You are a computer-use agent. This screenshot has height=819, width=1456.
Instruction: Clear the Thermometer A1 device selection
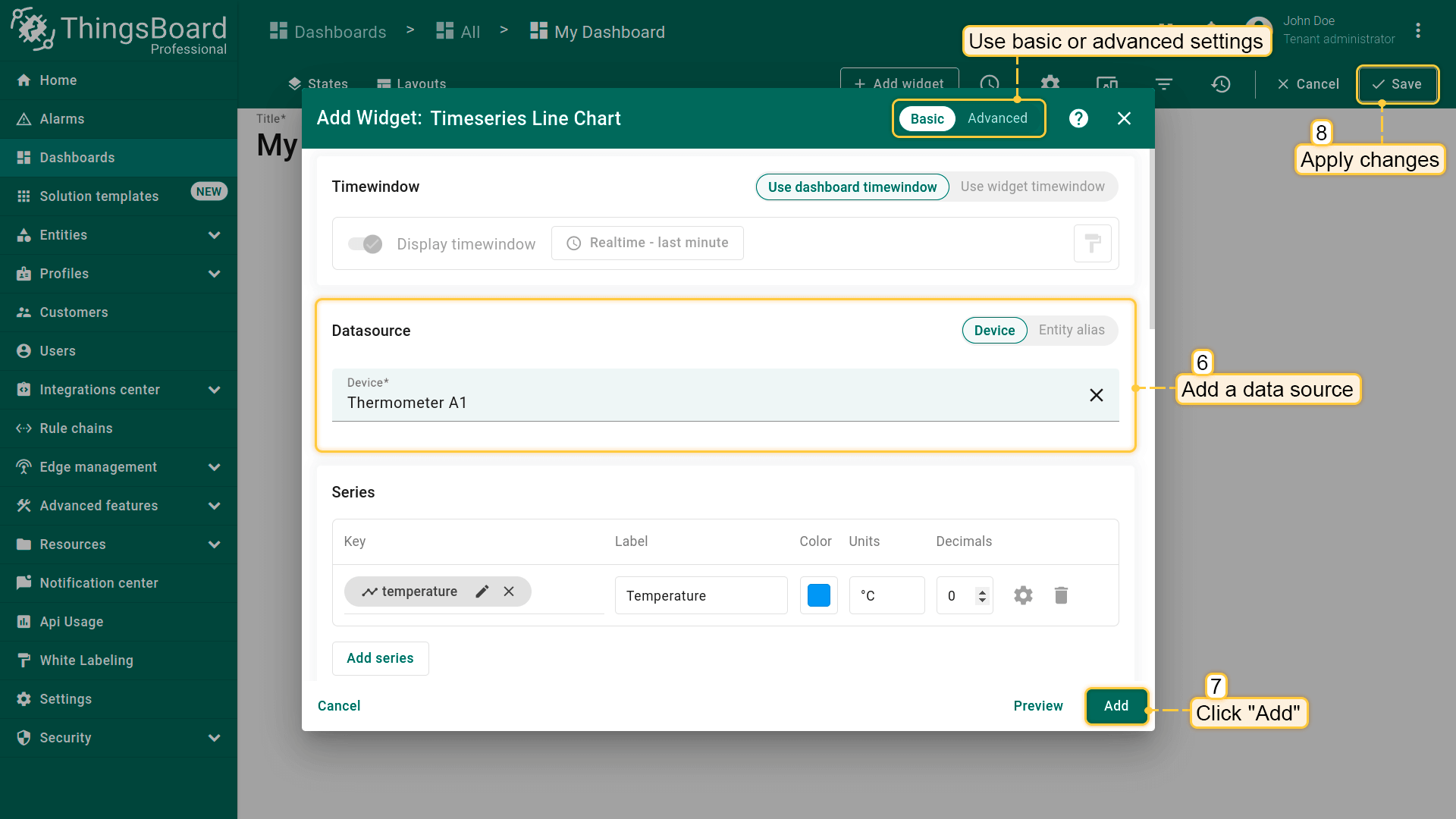click(x=1096, y=395)
